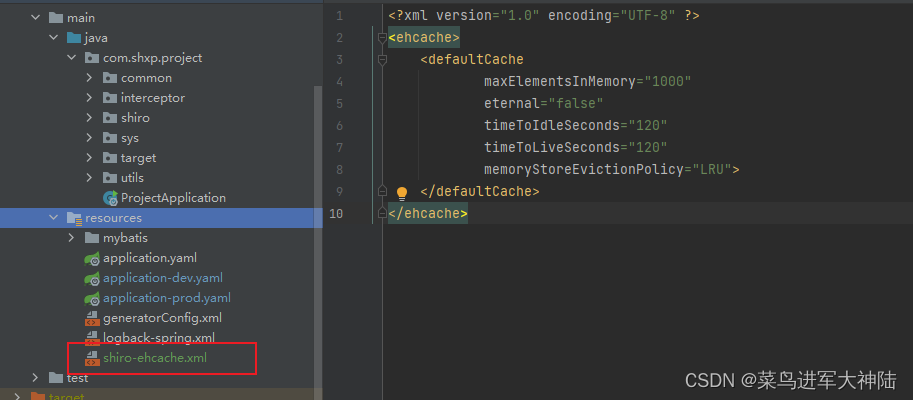Click the blue java source folder icon
This screenshot has height=400, width=913.
click(x=74, y=38)
